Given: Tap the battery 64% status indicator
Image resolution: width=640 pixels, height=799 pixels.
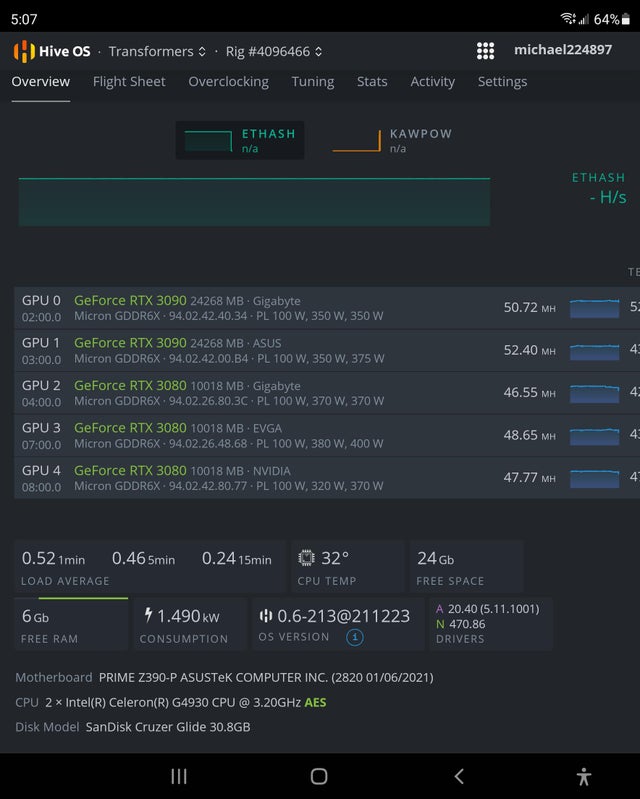Looking at the screenshot, I should tap(611, 19).
